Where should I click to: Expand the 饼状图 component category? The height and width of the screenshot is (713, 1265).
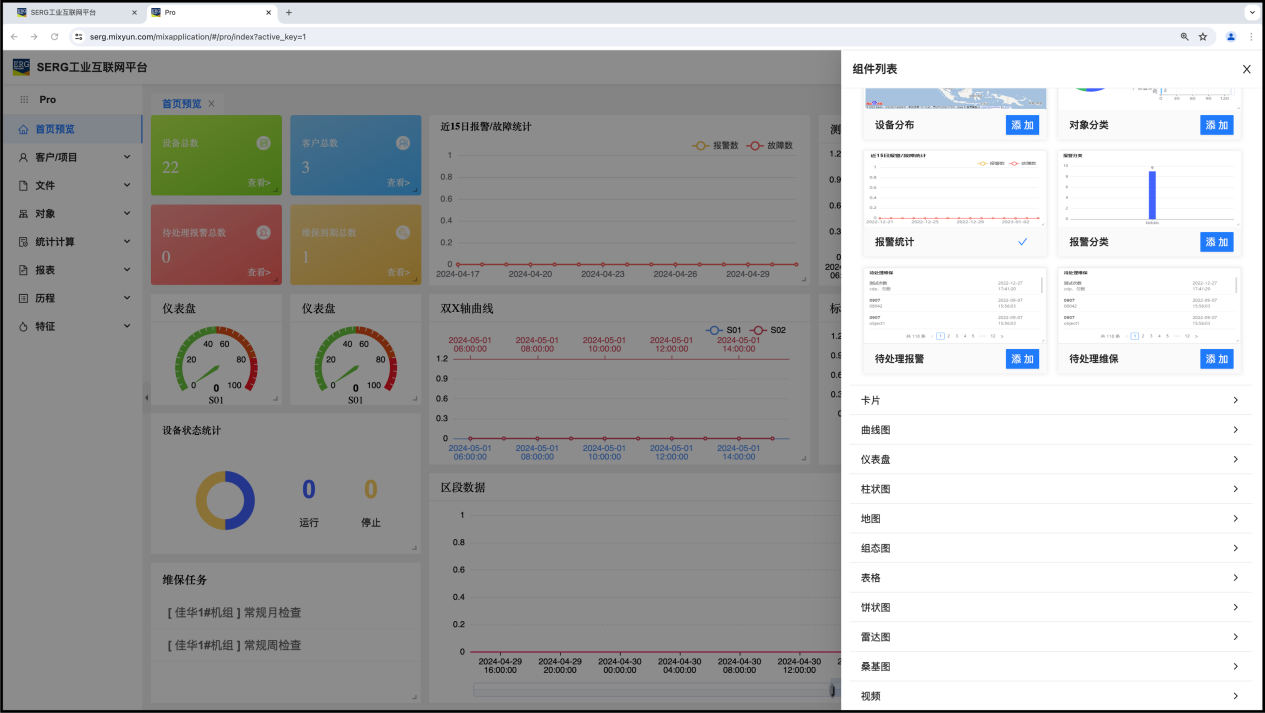coord(1050,607)
